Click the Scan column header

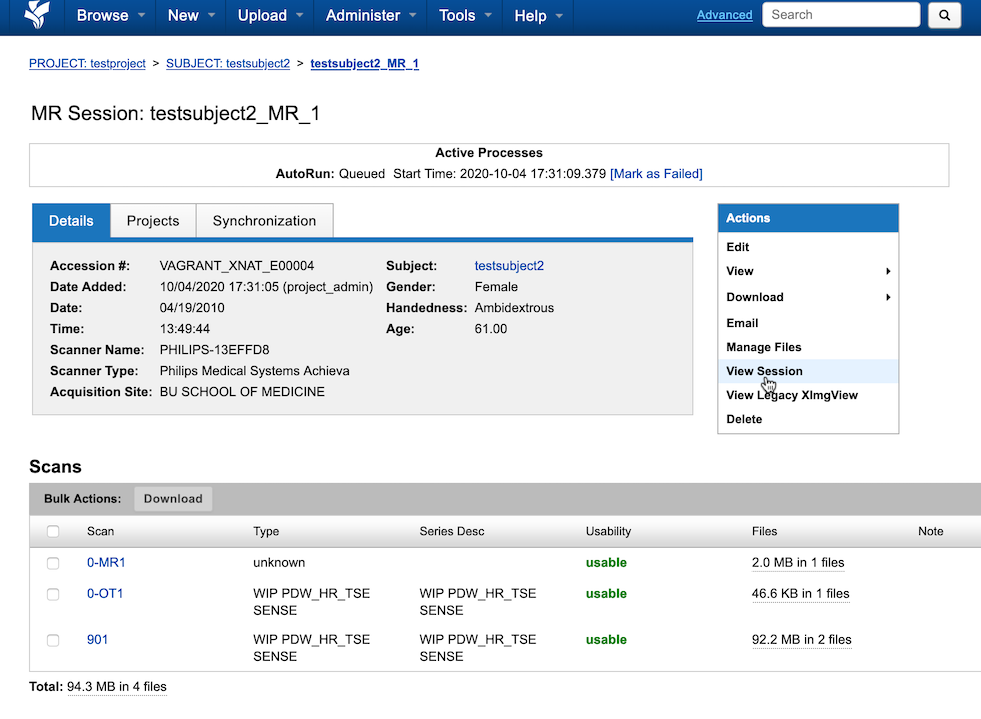[101, 531]
